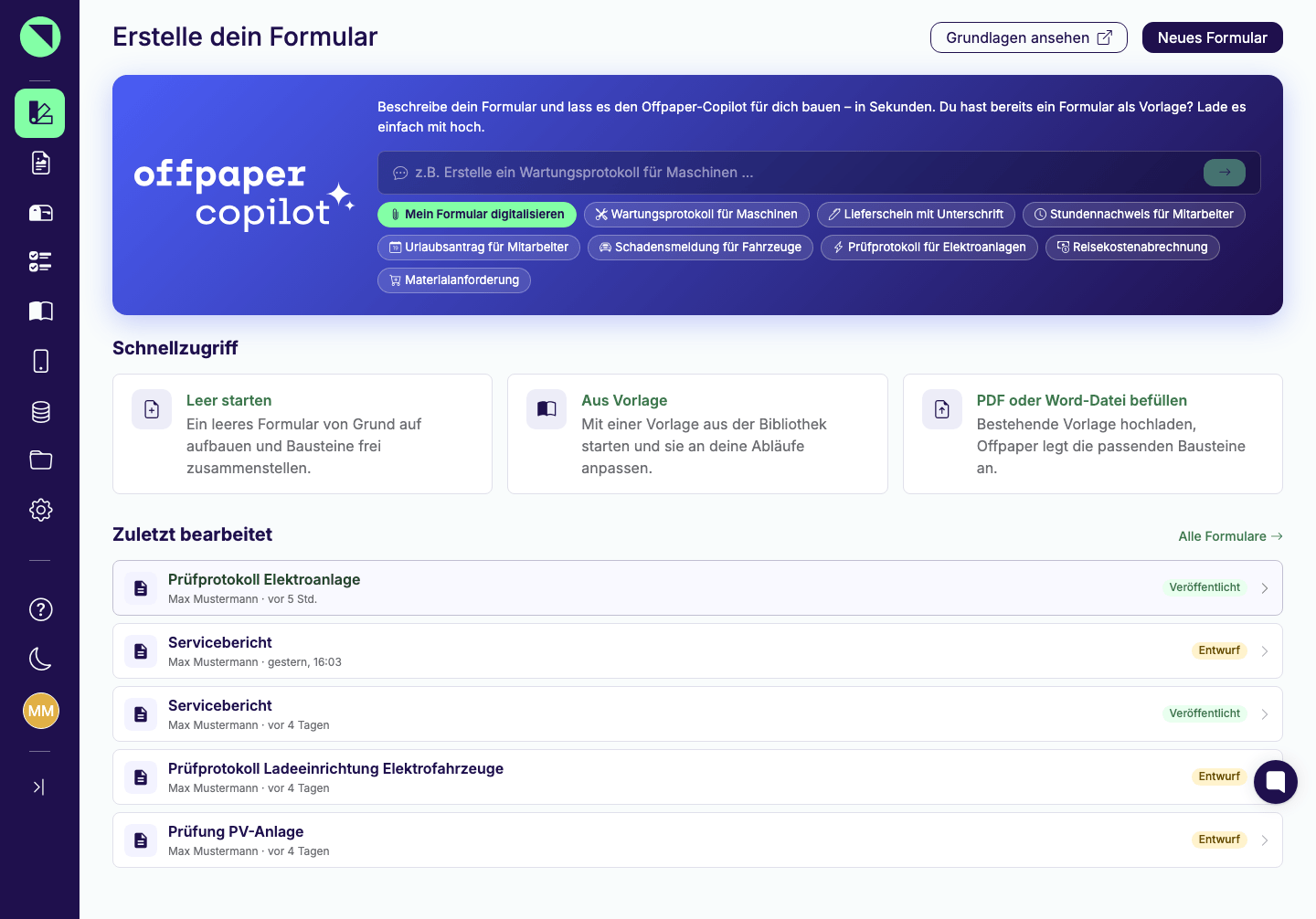This screenshot has width=1316, height=919.
Task: Select the Schadensmeldung für Fahrzeuge suggestion
Action: pyautogui.click(x=700, y=248)
